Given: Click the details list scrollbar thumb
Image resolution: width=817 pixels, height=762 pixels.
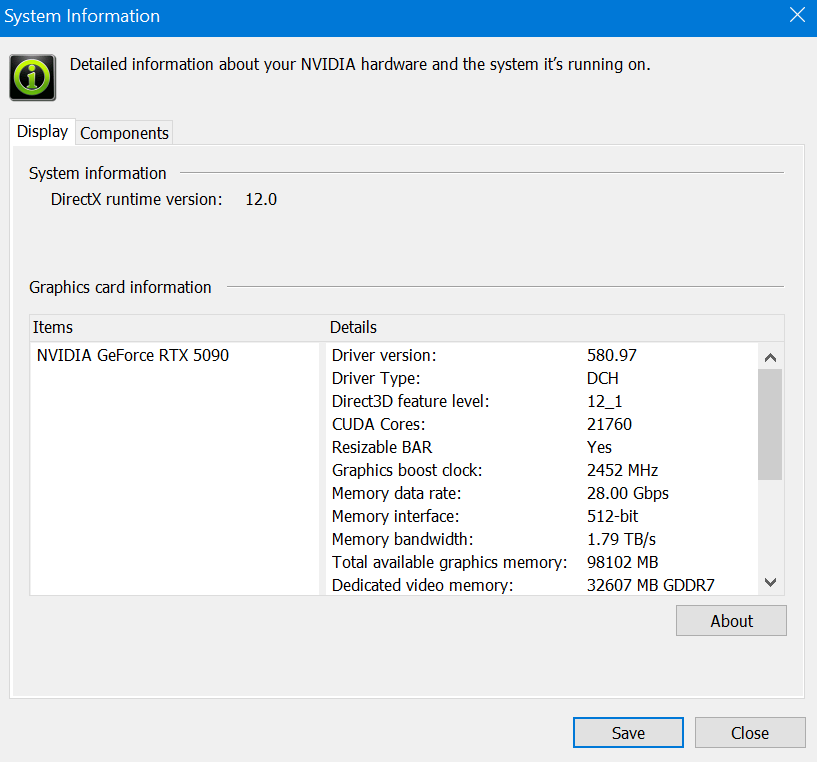Looking at the screenshot, I should tap(770, 424).
